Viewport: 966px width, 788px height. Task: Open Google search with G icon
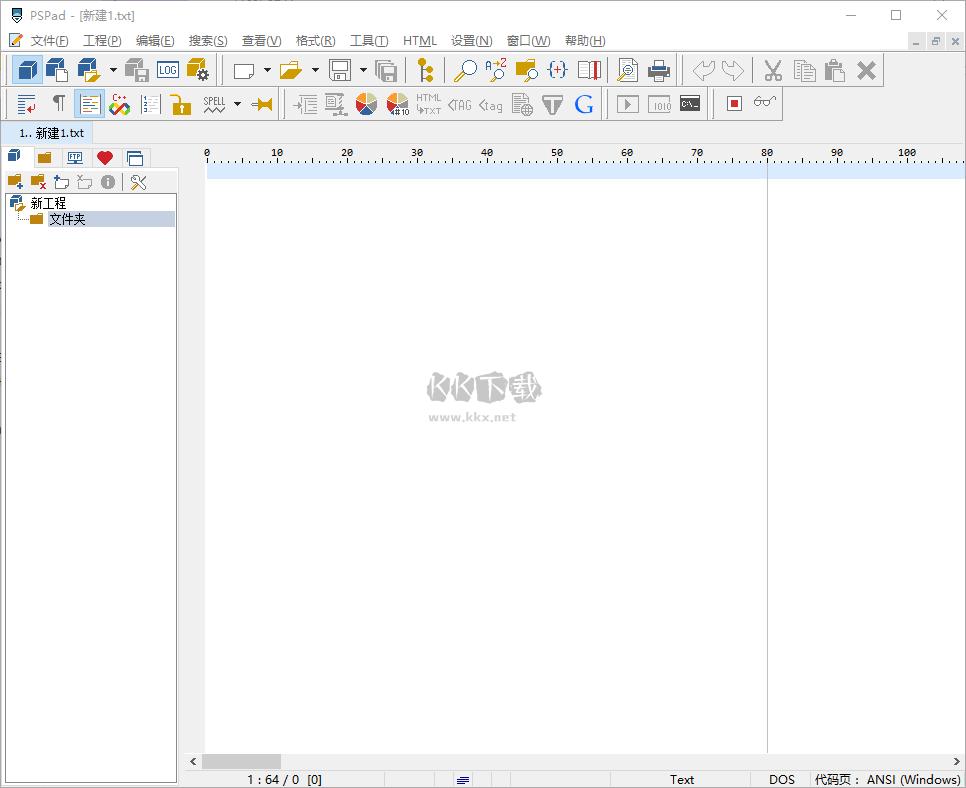tap(584, 104)
